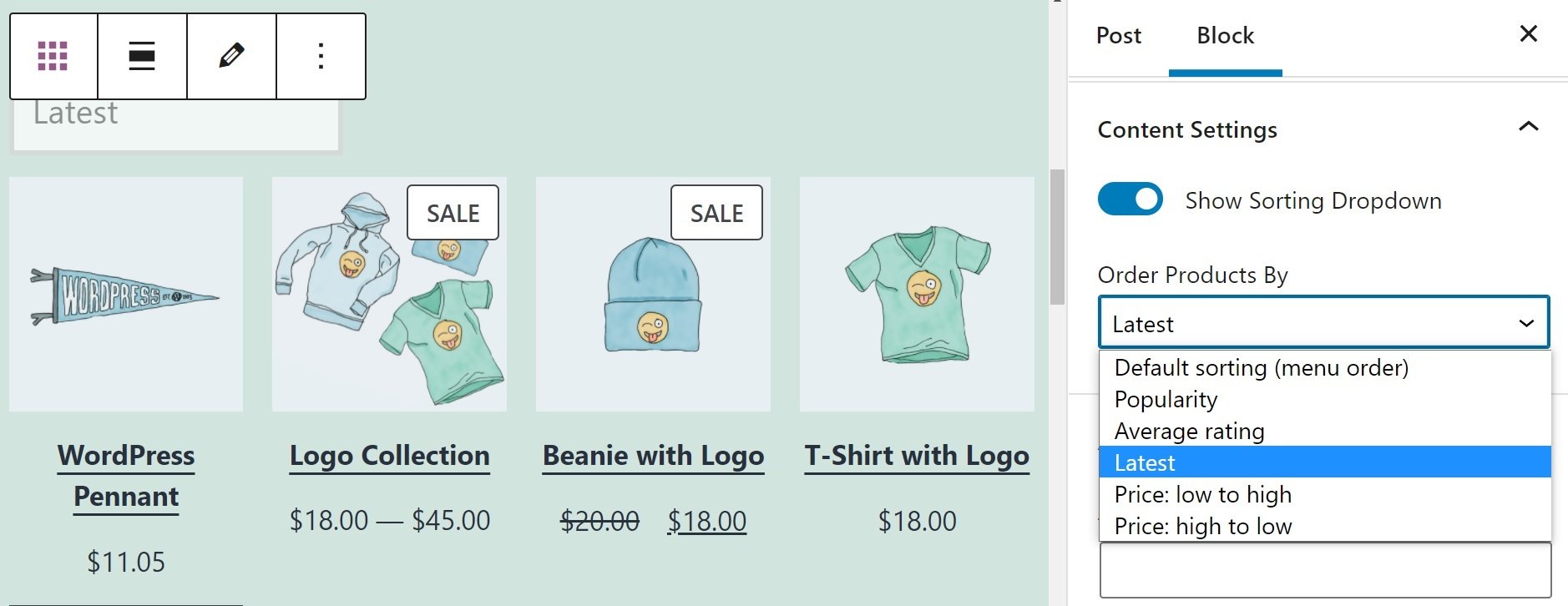
Task: Select the Block tab
Action: pyautogui.click(x=1225, y=36)
